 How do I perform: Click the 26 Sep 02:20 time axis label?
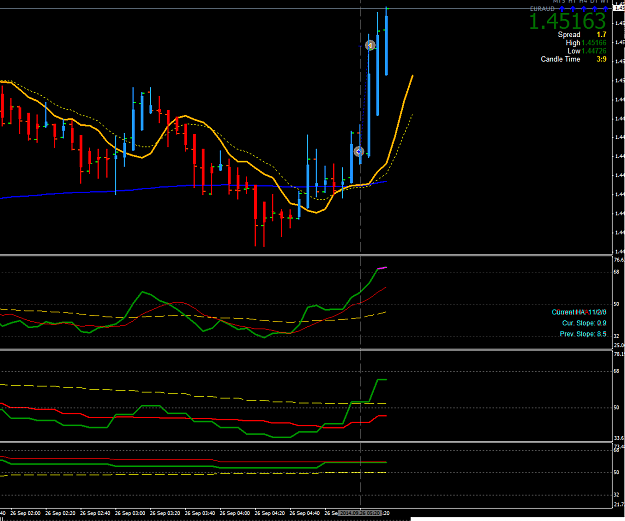(x=60, y=513)
